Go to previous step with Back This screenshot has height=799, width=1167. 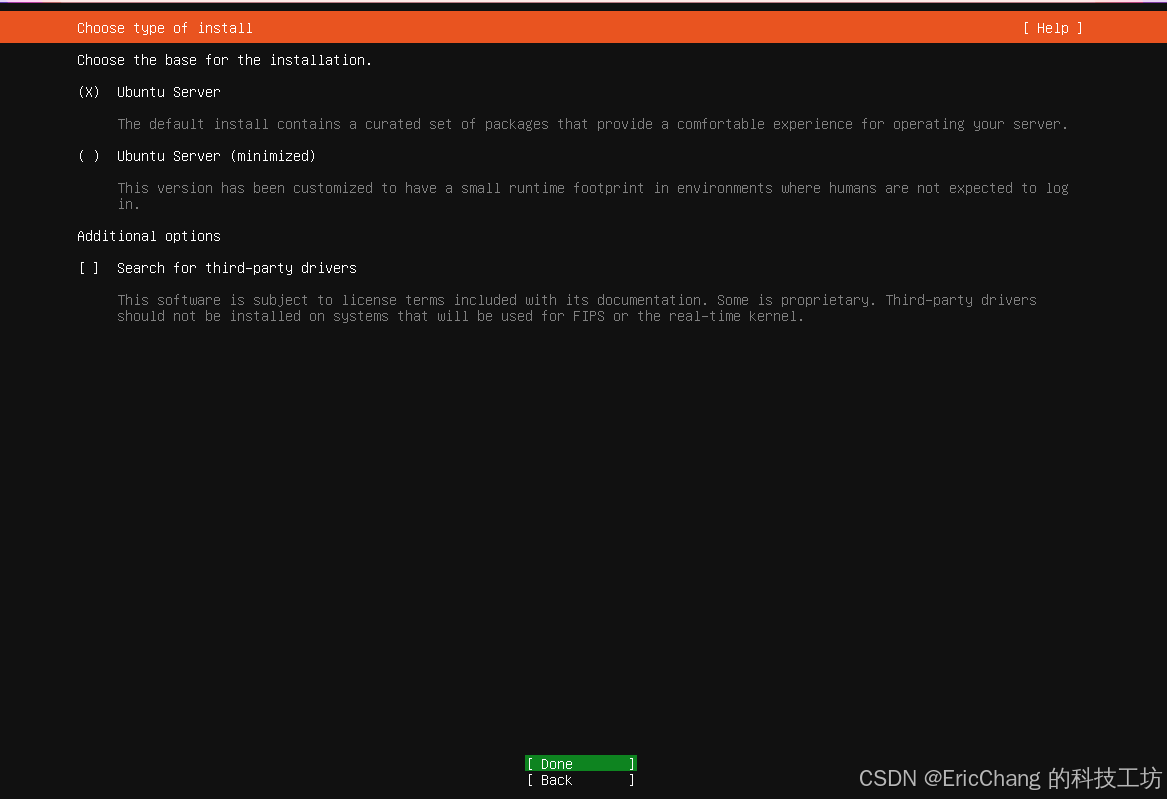pyautogui.click(x=581, y=780)
